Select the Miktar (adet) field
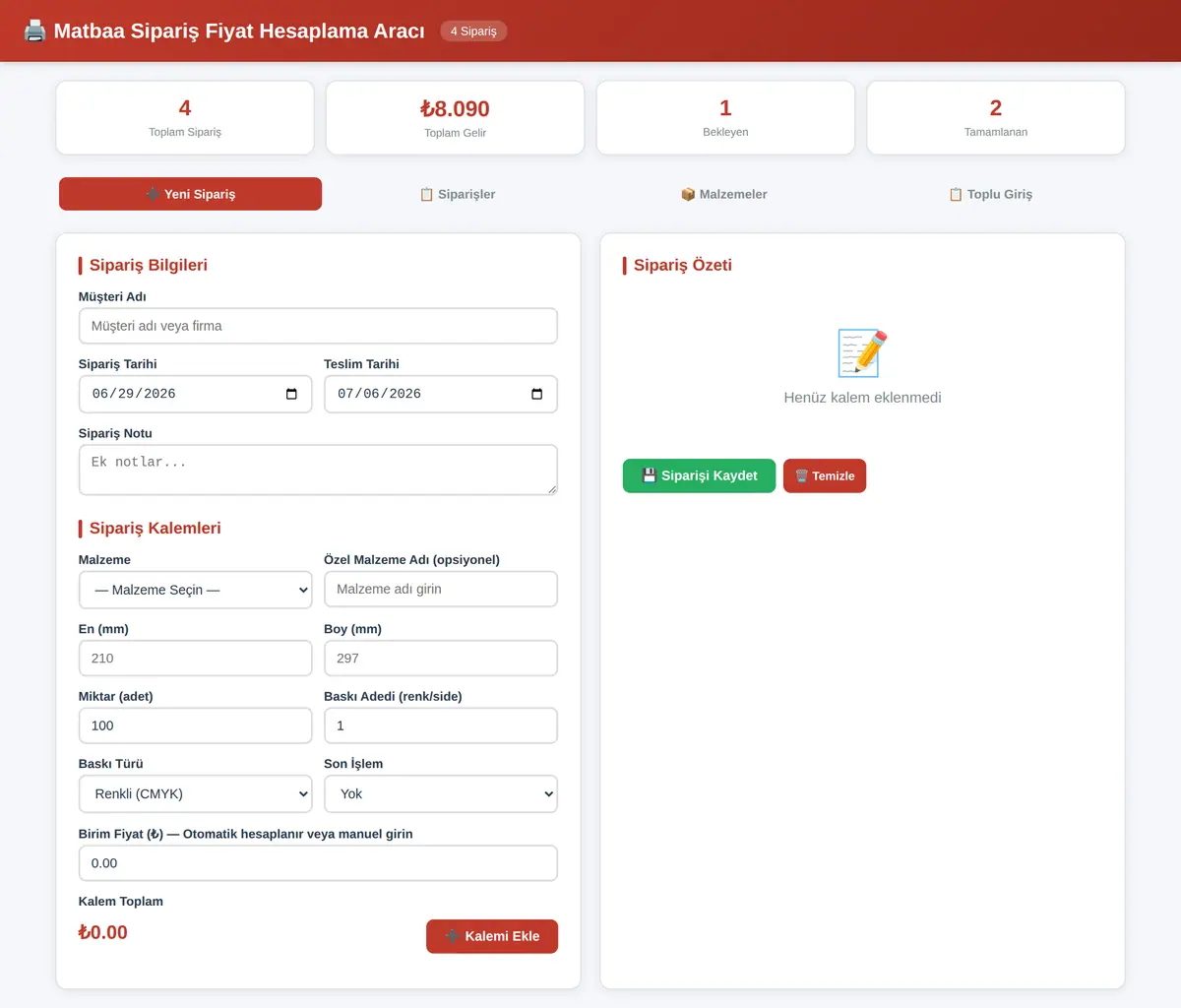The image size is (1181, 1008). [195, 725]
